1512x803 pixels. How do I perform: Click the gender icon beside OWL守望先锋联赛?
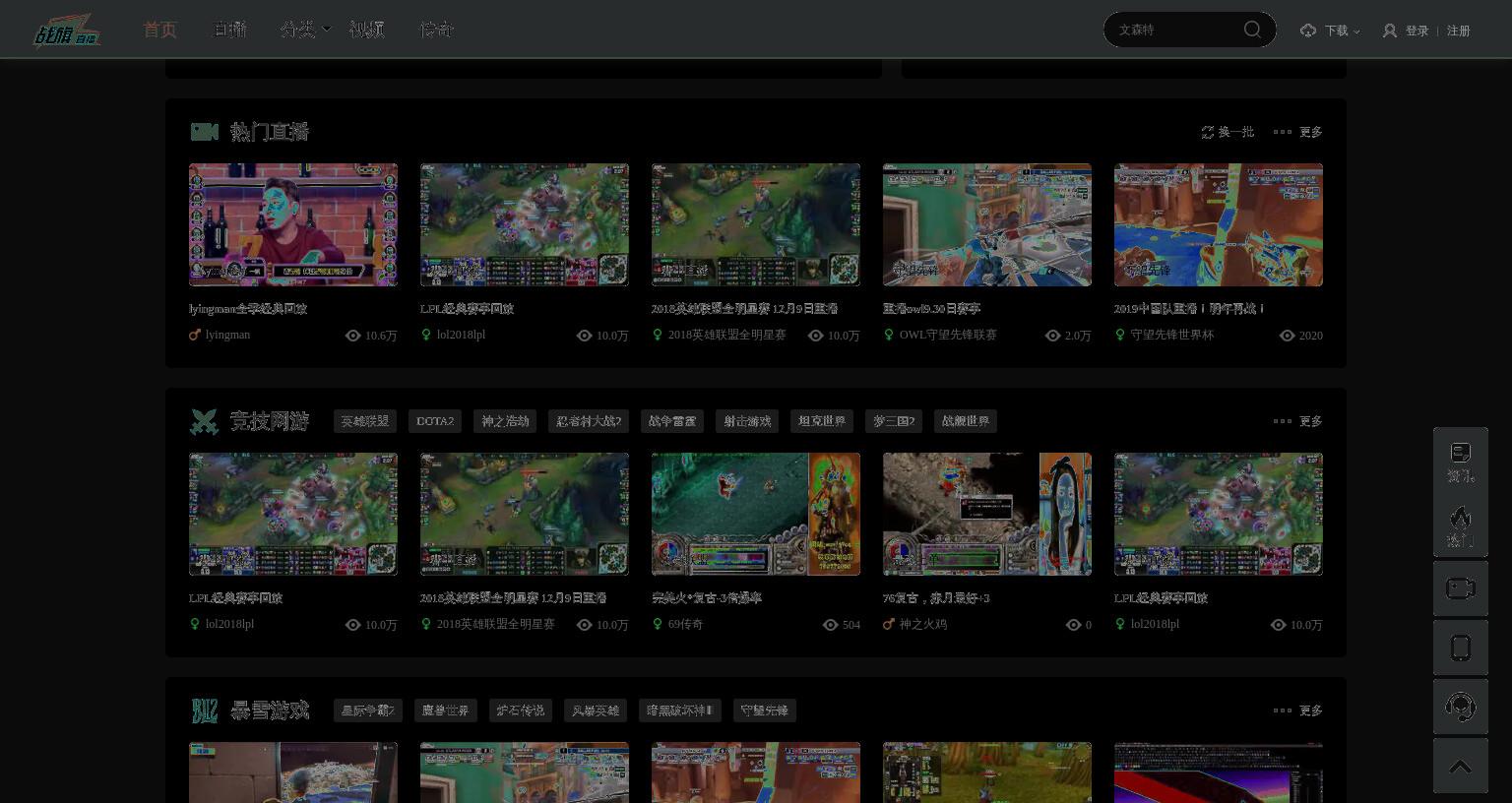click(x=889, y=335)
